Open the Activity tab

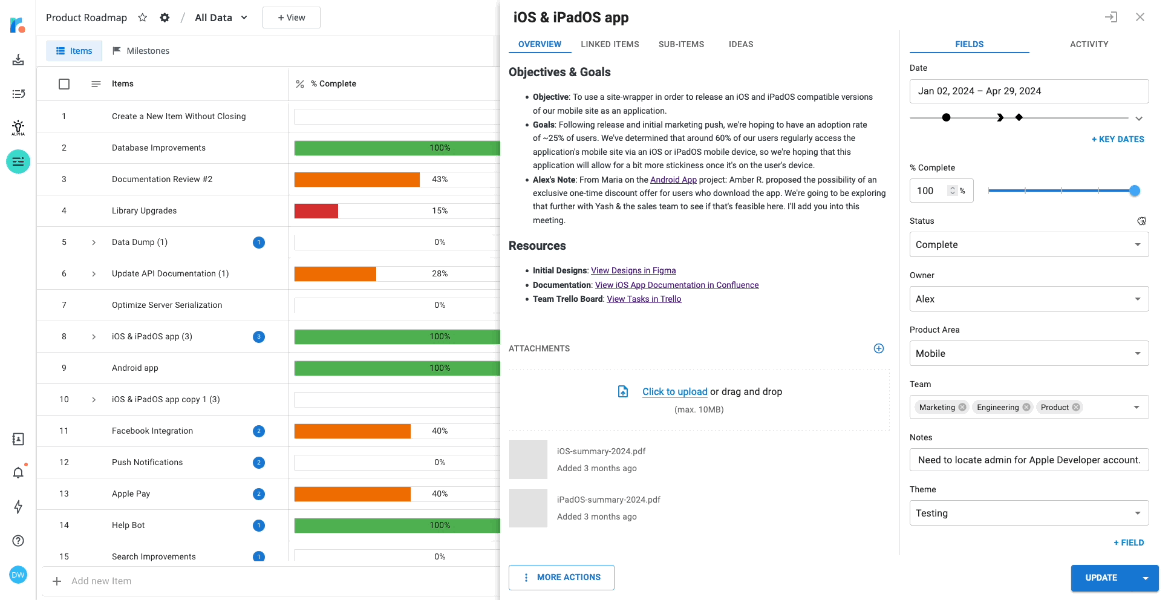1089,44
